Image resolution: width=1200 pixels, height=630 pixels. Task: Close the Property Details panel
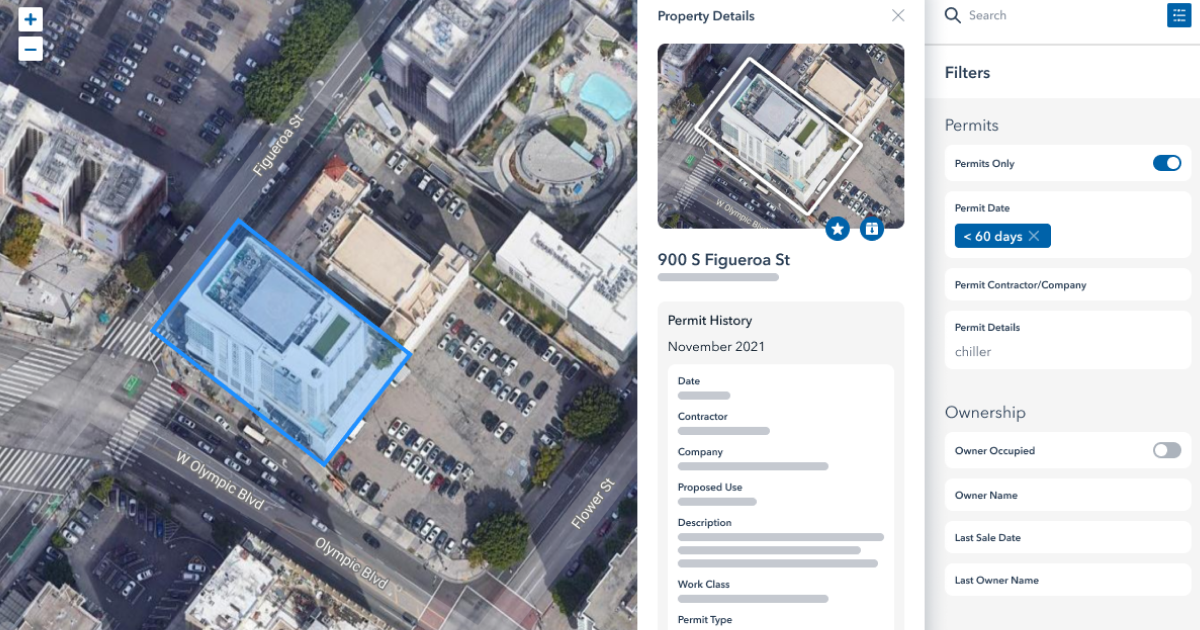coord(897,15)
